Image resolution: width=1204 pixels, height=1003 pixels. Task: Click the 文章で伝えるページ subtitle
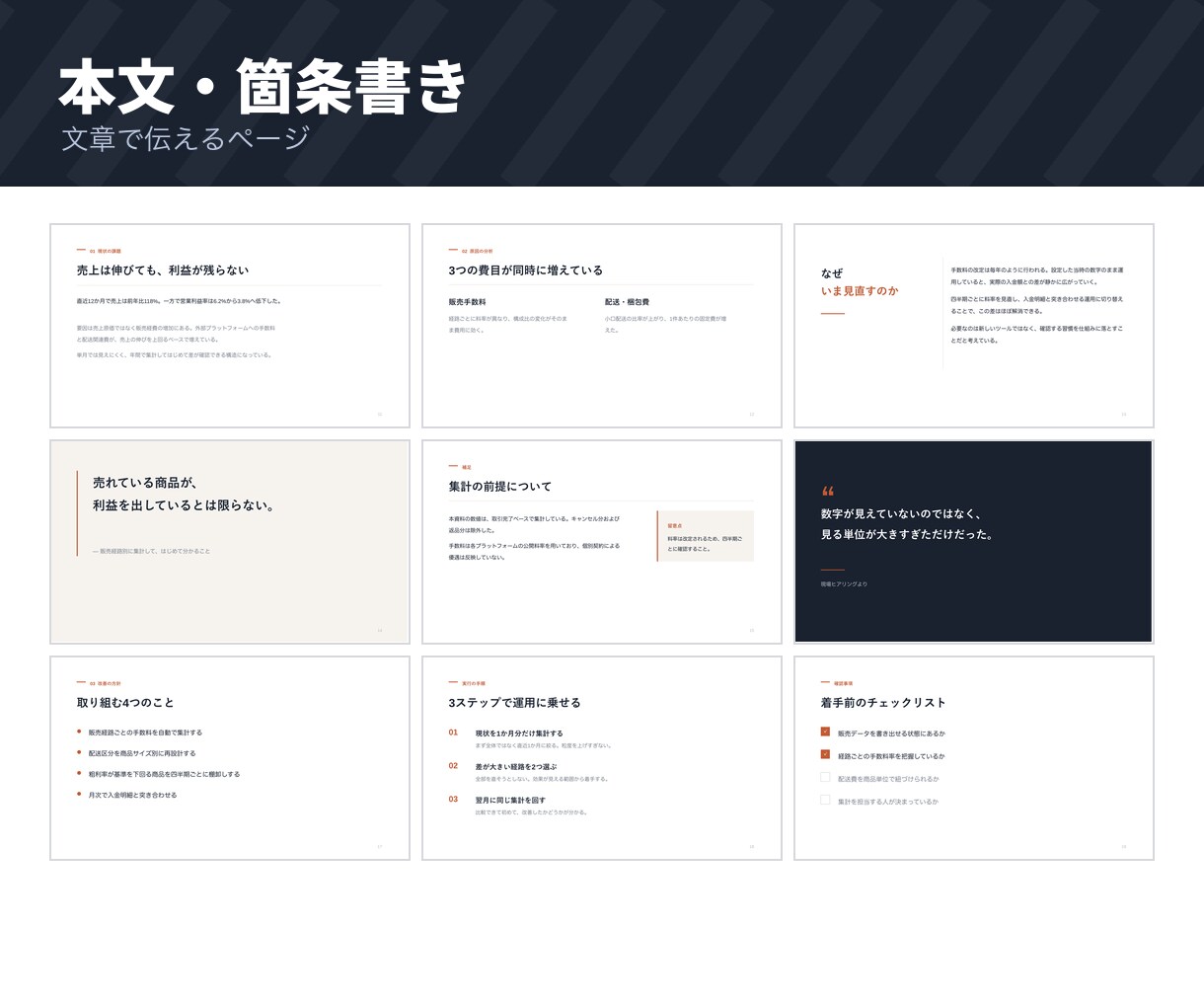pyautogui.click(x=186, y=138)
